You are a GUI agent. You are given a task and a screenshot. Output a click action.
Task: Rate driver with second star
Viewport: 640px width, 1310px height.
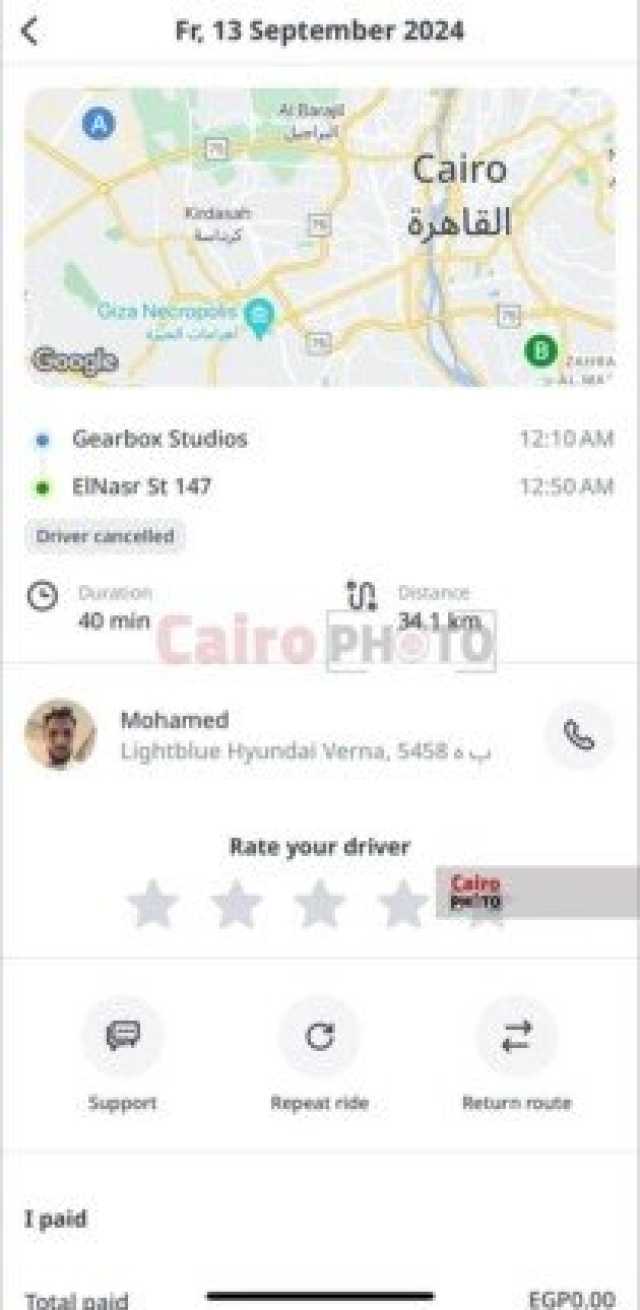pos(236,903)
